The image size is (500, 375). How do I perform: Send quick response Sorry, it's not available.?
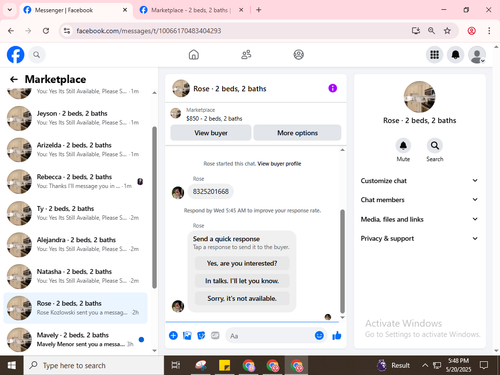point(242,298)
